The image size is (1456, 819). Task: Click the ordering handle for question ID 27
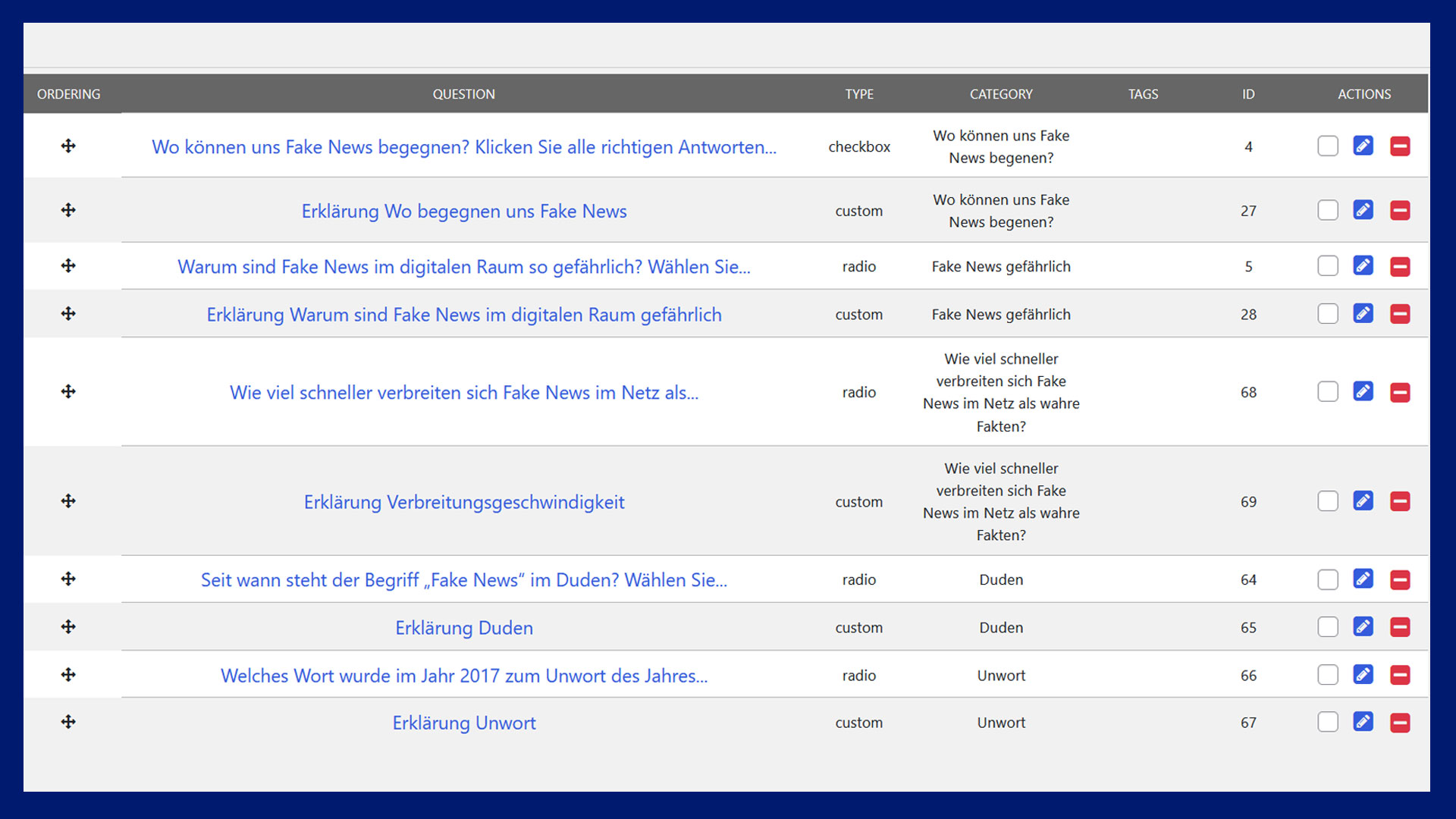68,210
